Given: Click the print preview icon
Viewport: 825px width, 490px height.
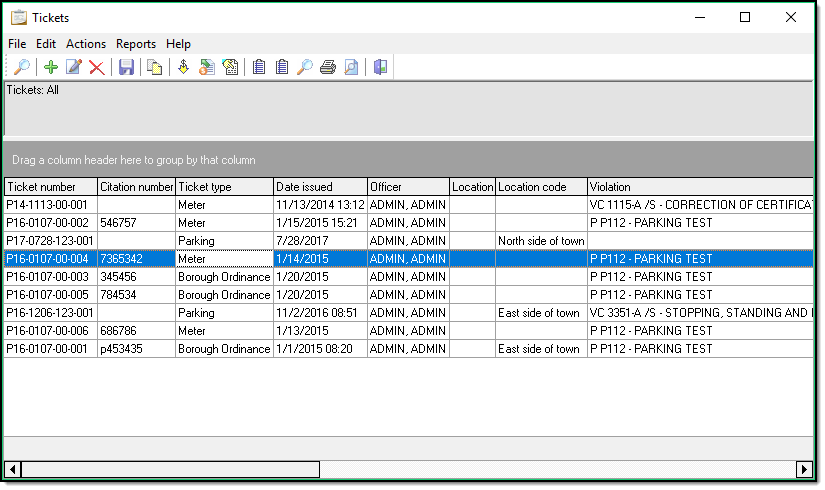Looking at the screenshot, I should (x=351, y=67).
